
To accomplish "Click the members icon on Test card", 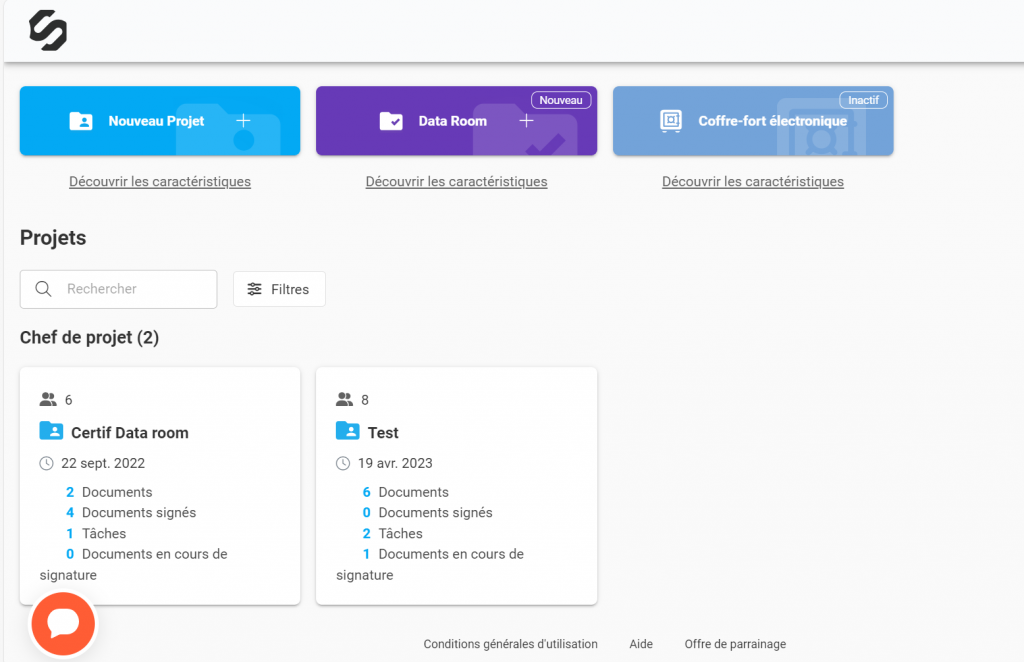I will [345, 400].
